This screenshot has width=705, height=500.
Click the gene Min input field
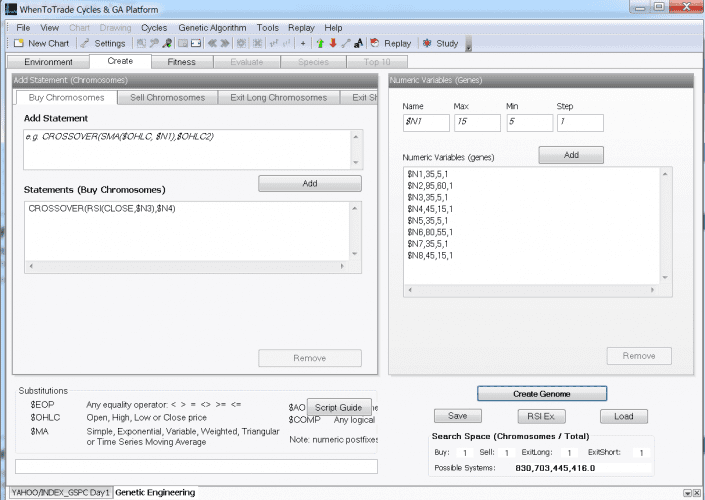[x=530, y=122]
